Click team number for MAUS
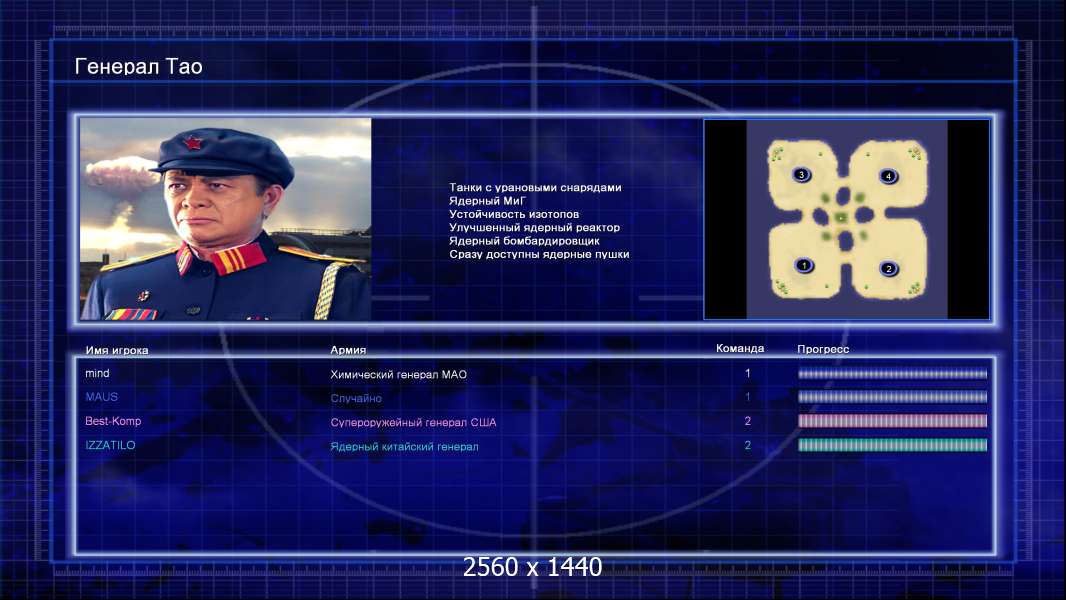 747,397
